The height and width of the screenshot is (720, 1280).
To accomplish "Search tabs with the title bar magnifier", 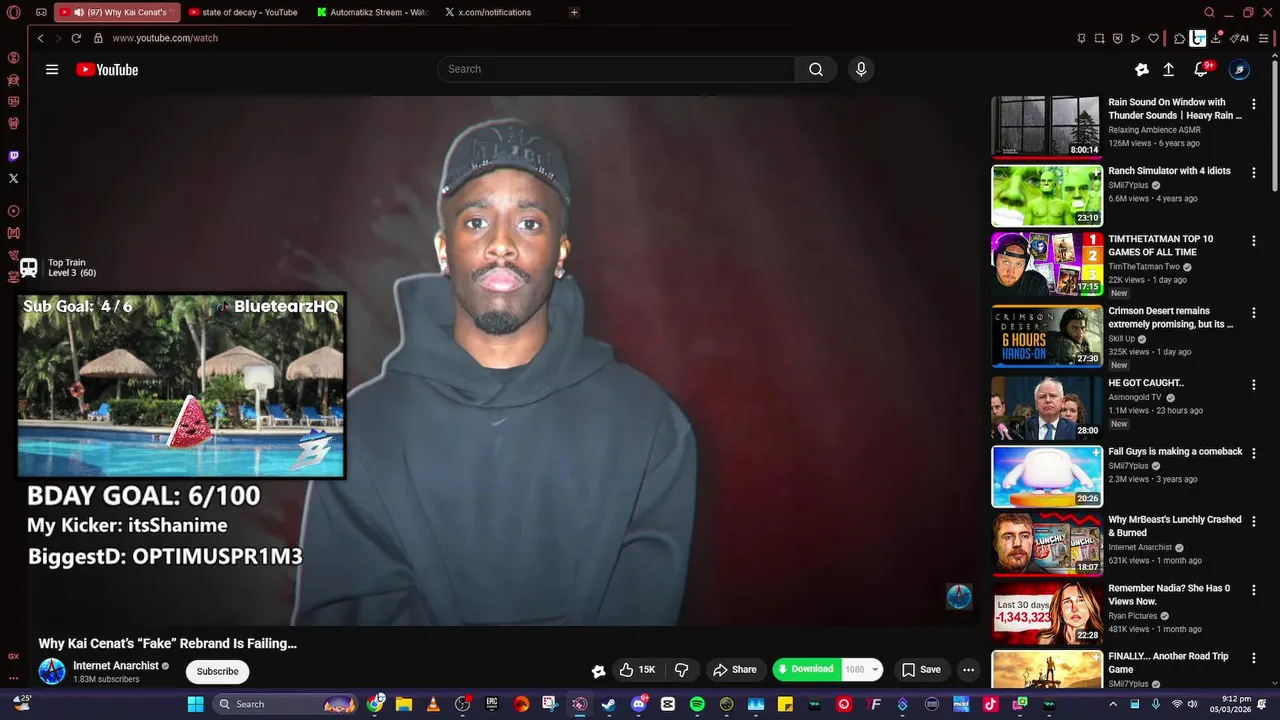I will click(x=1209, y=12).
